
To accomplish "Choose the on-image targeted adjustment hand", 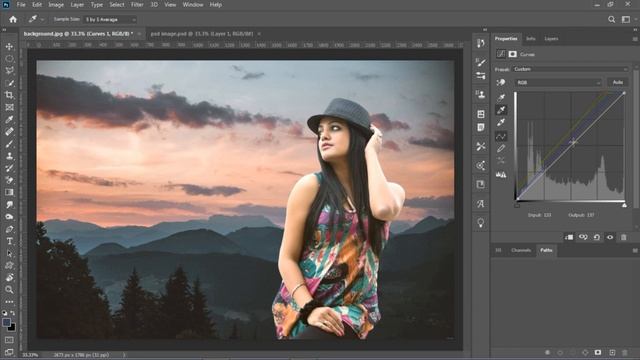I will [x=501, y=82].
